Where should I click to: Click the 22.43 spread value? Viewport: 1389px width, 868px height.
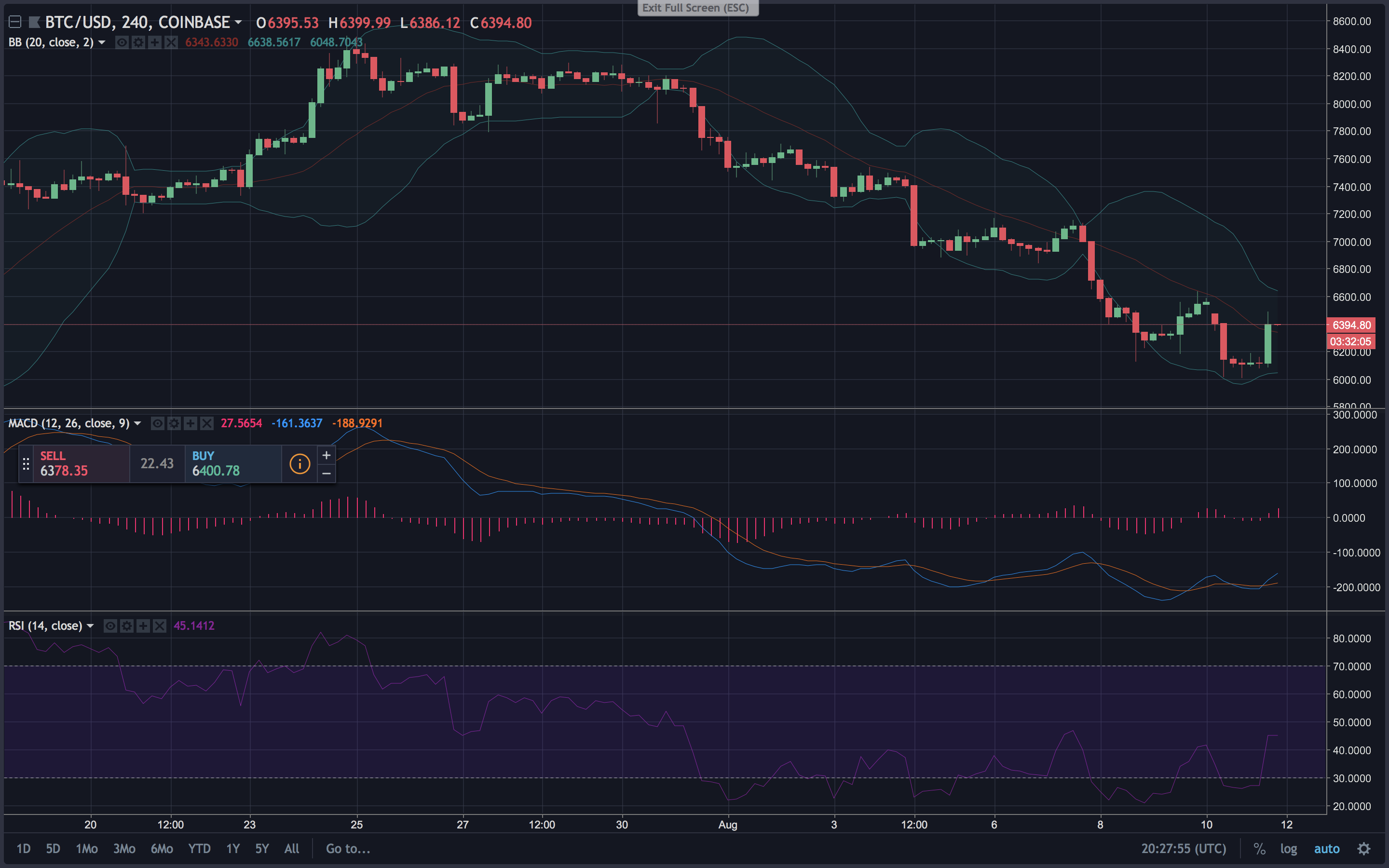[x=157, y=464]
